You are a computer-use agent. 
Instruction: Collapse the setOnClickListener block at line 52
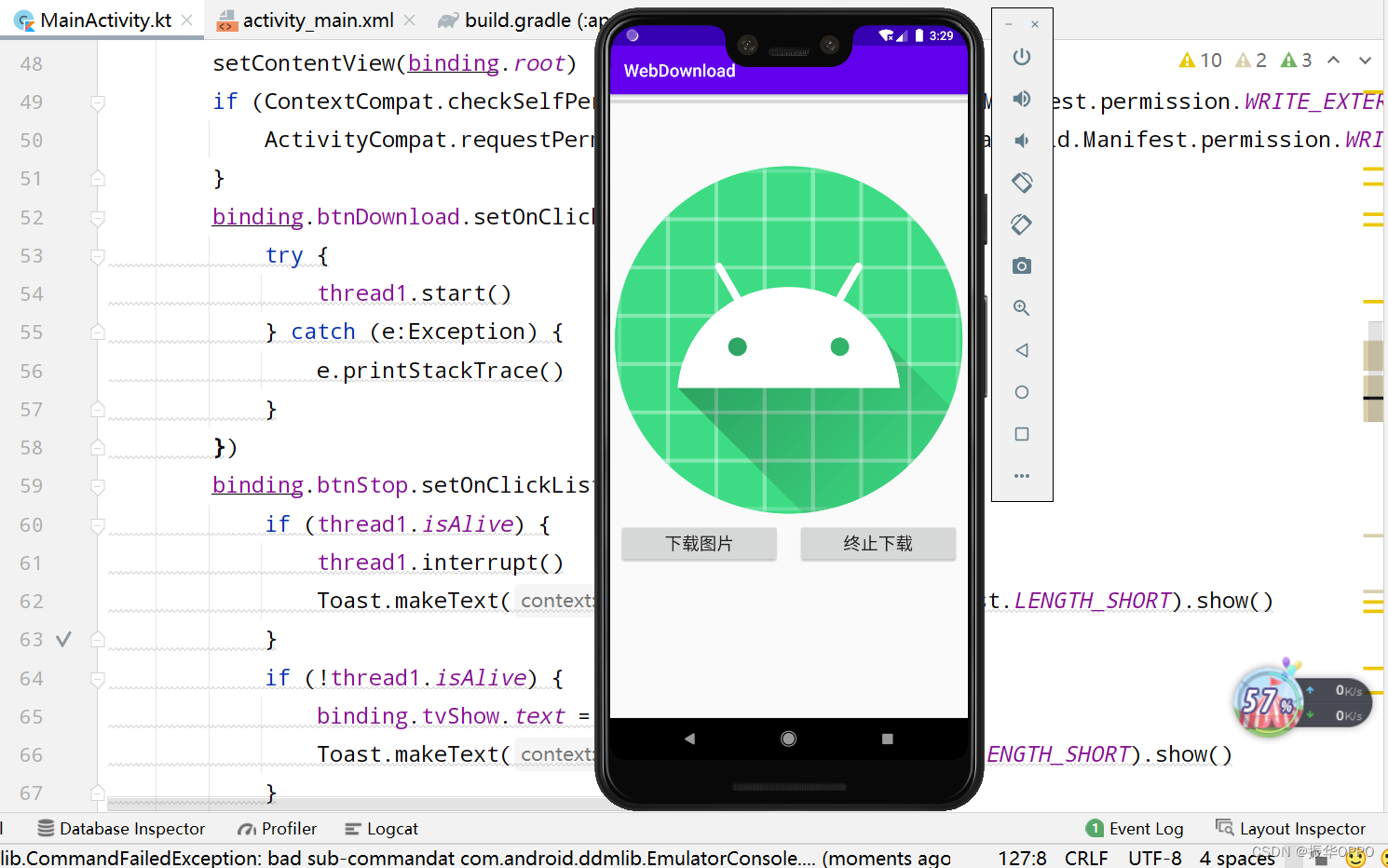point(98,218)
